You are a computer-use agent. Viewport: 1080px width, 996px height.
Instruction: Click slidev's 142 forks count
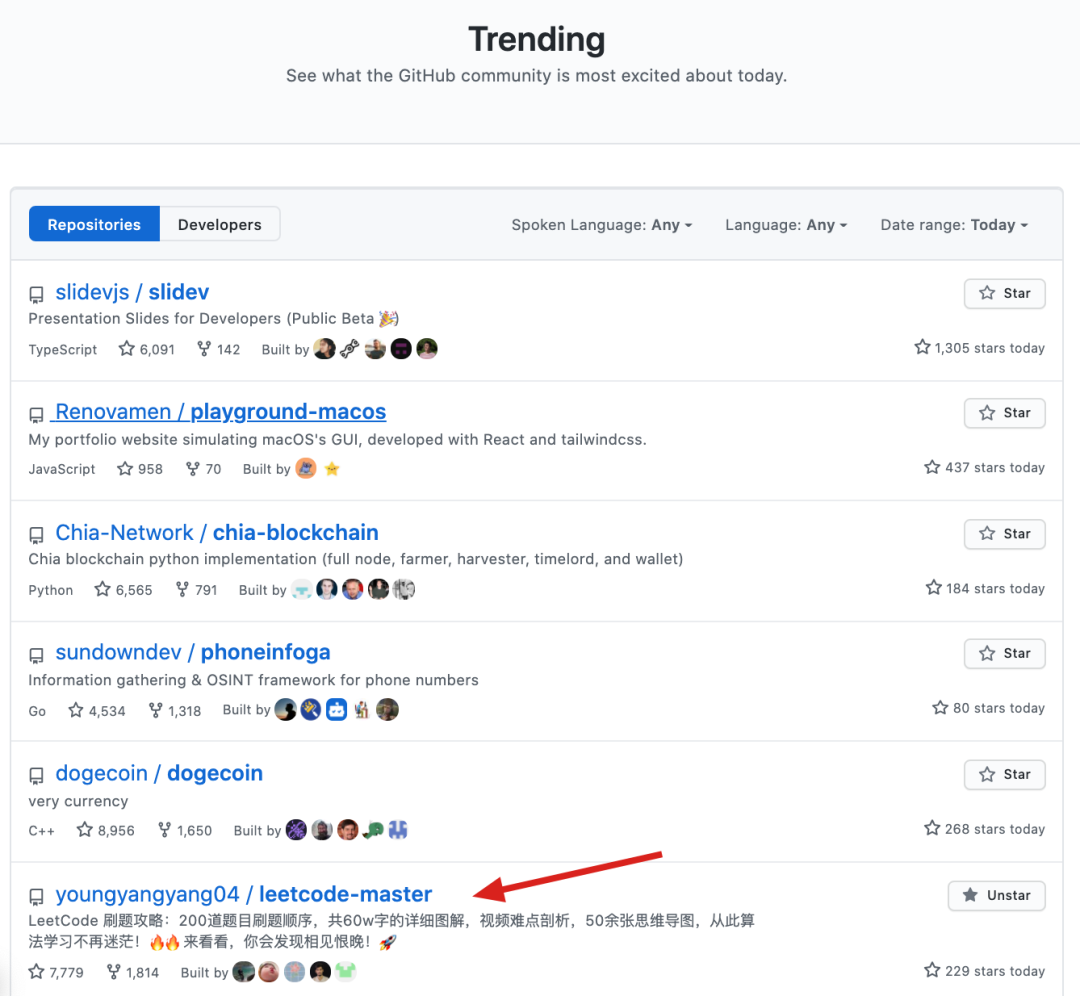point(218,349)
